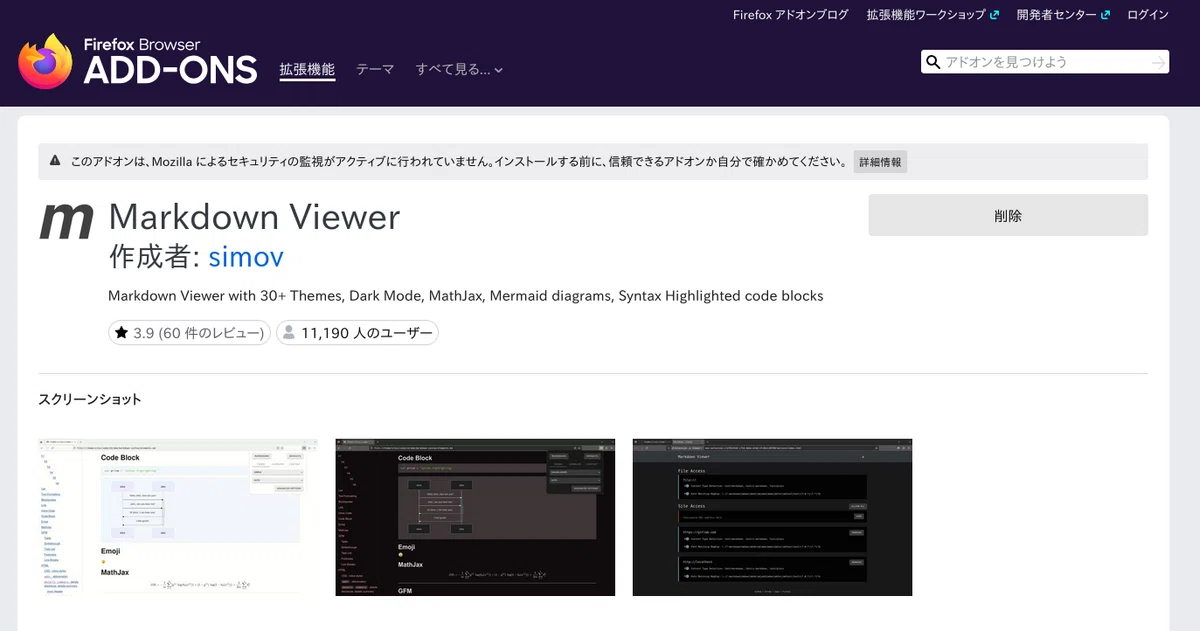Click the warning triangle icon in the notice
The width and height of the screenshot is (1200, 631).
pyautogui.click(x=53, y=162)
